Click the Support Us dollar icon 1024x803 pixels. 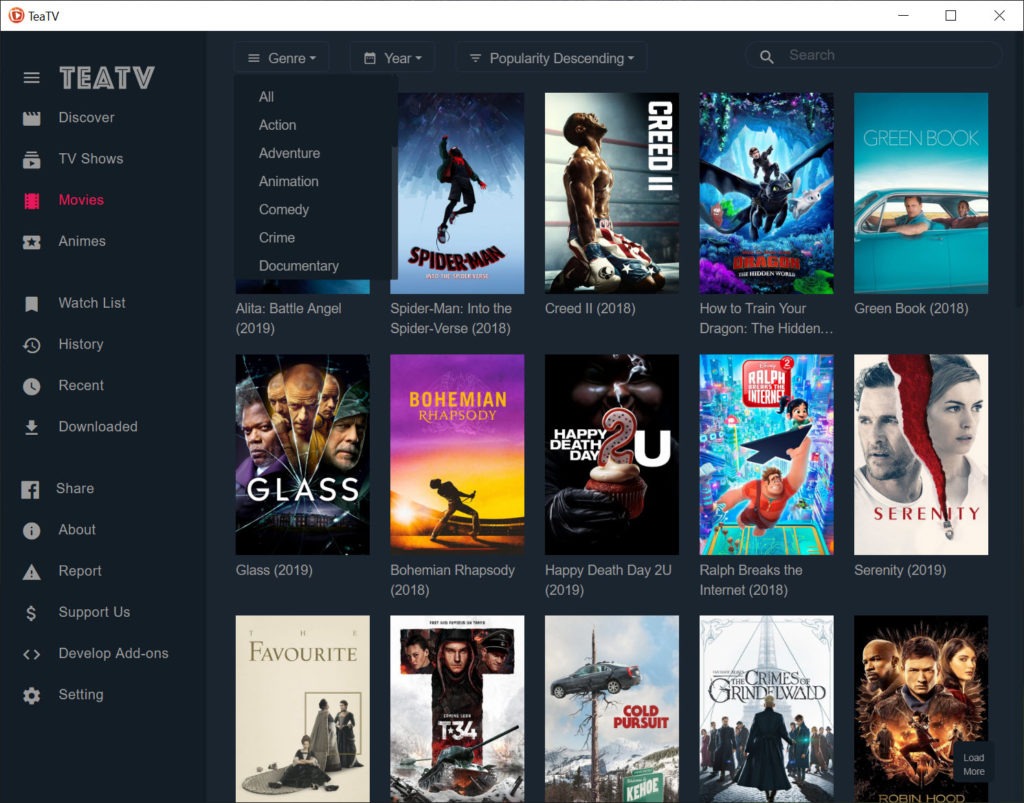[31, 612]
